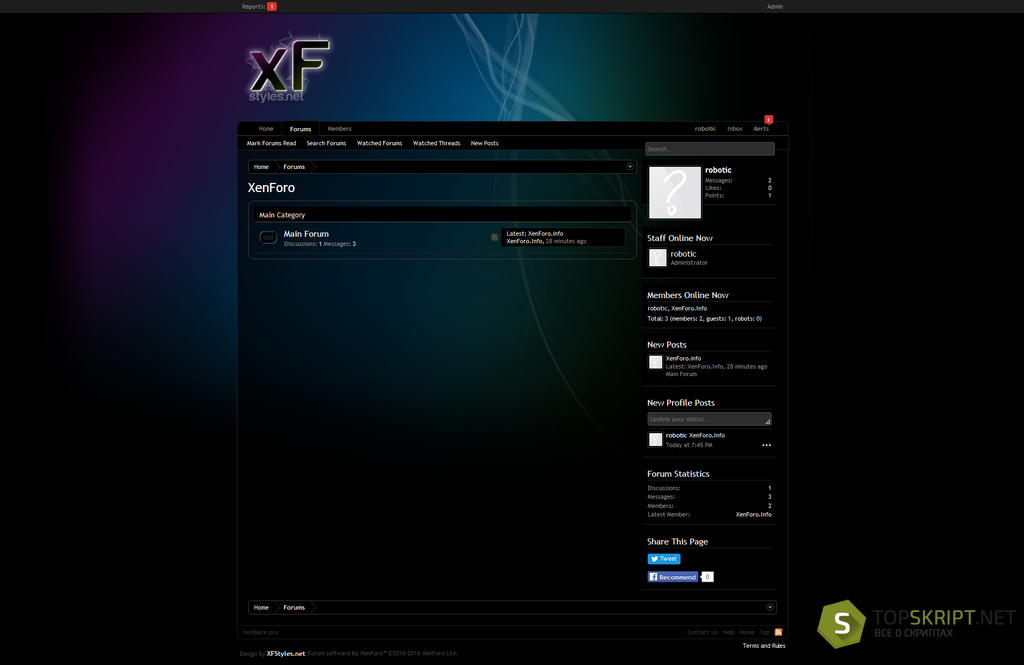The image size is (1024, 665).
Task: Click the Main Forum 'old' status icon
Action: point(268,237)
